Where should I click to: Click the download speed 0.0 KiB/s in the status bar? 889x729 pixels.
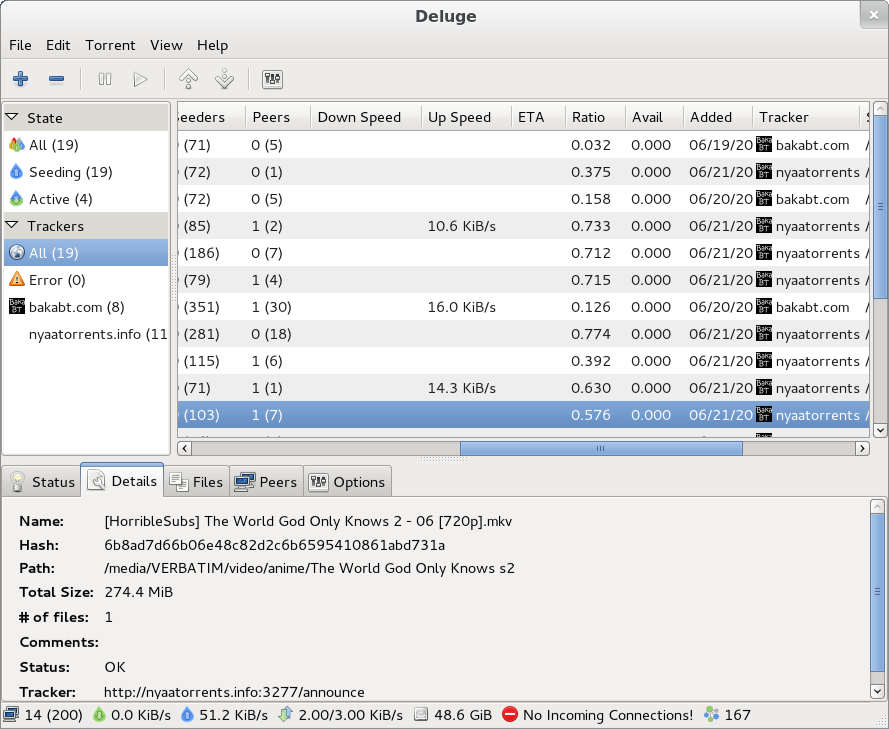(x=132, y=715)
